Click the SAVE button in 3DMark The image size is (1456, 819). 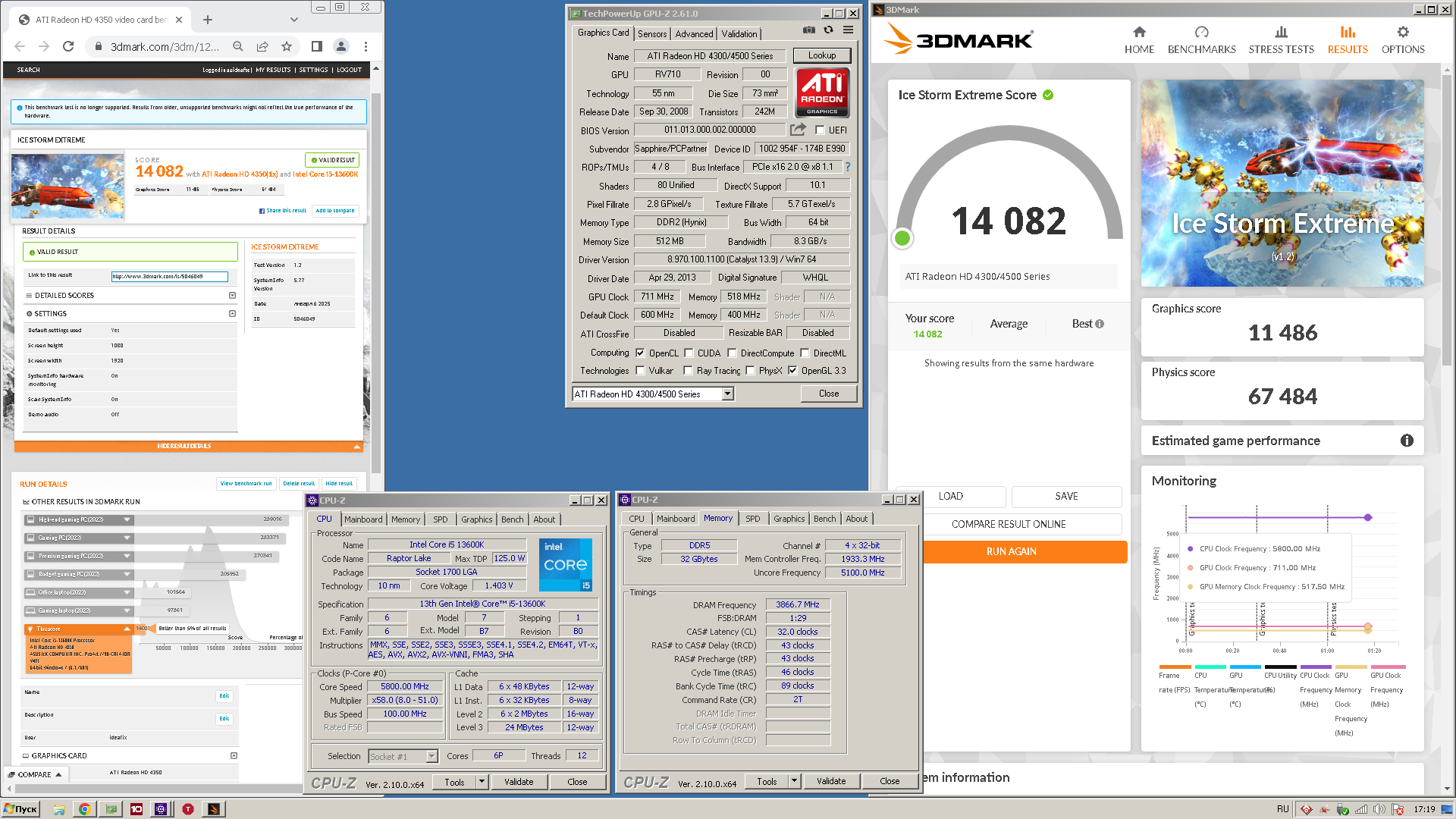tap(1066, 496)
